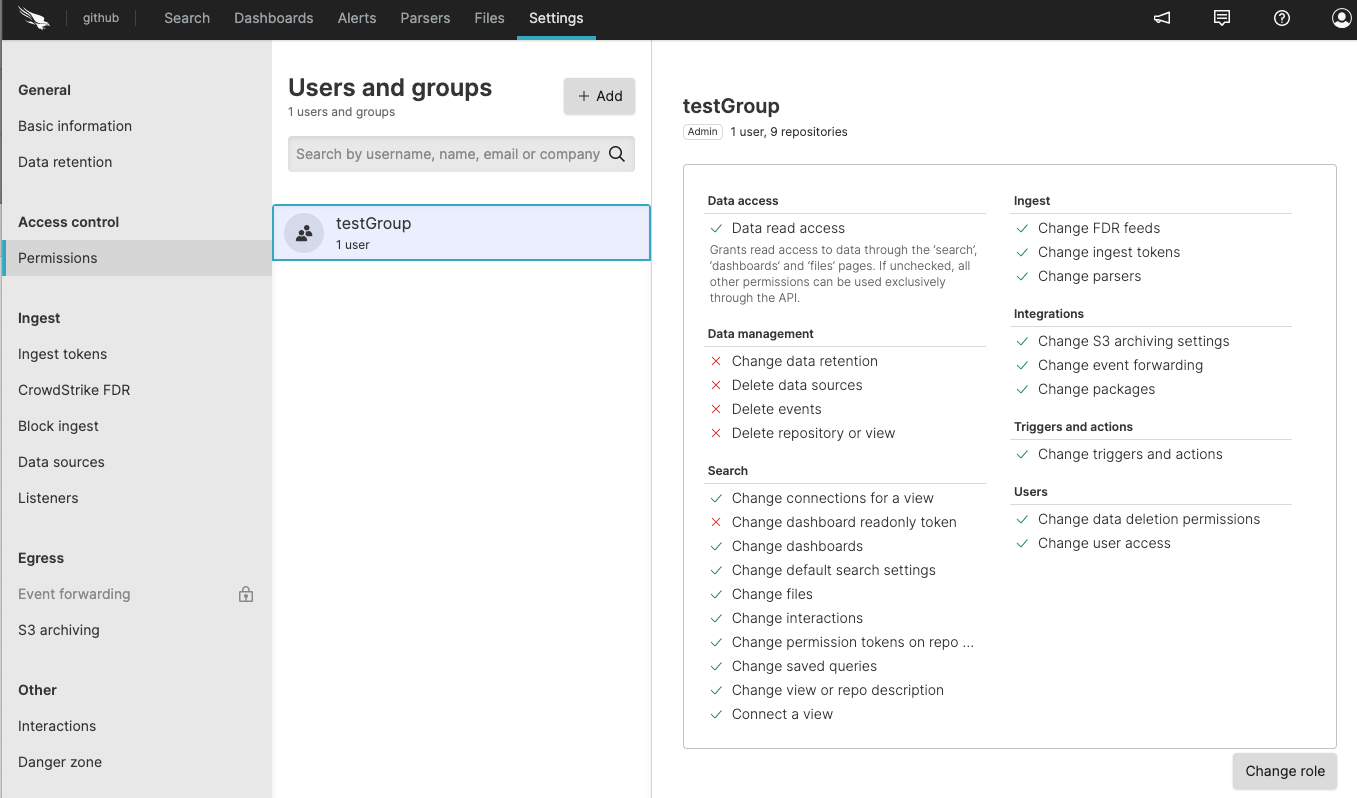Image resolution: width=1357 pixels, height=798 pixels.
Task: Open help using the question mark icon
Action: pos(1281,17)
